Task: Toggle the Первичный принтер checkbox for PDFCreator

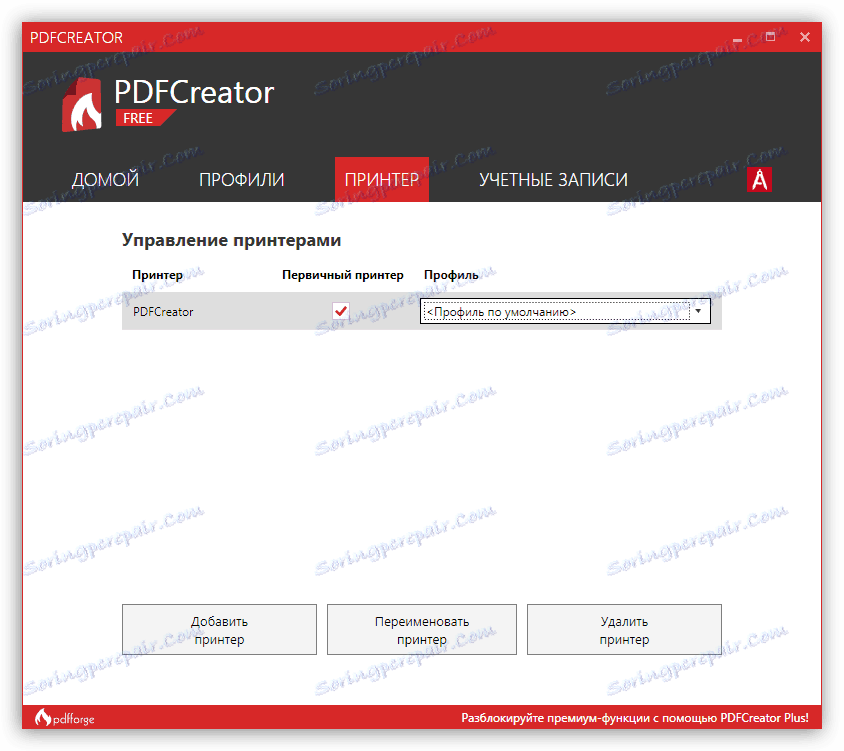Action: tap(341, 311)
